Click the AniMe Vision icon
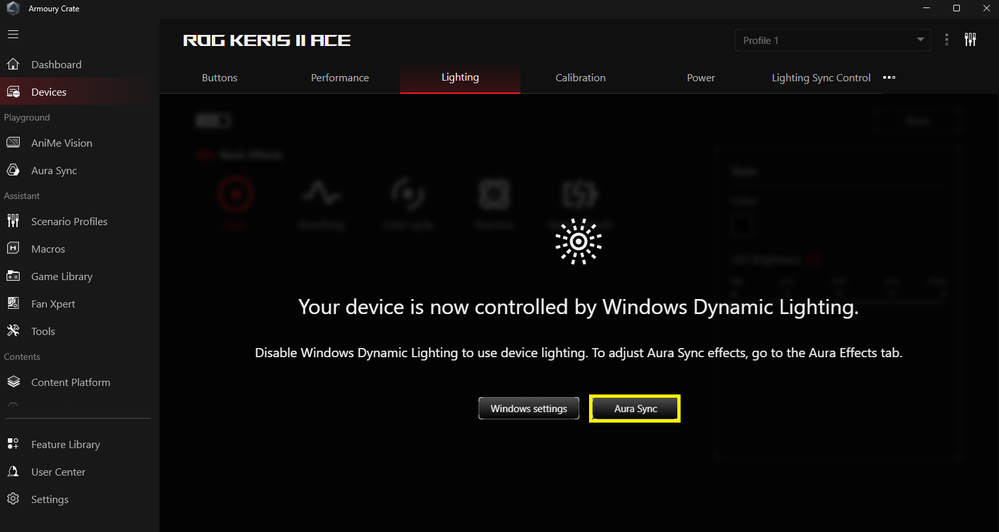Viewport: 999px width, 532px height. pos(13,143)
